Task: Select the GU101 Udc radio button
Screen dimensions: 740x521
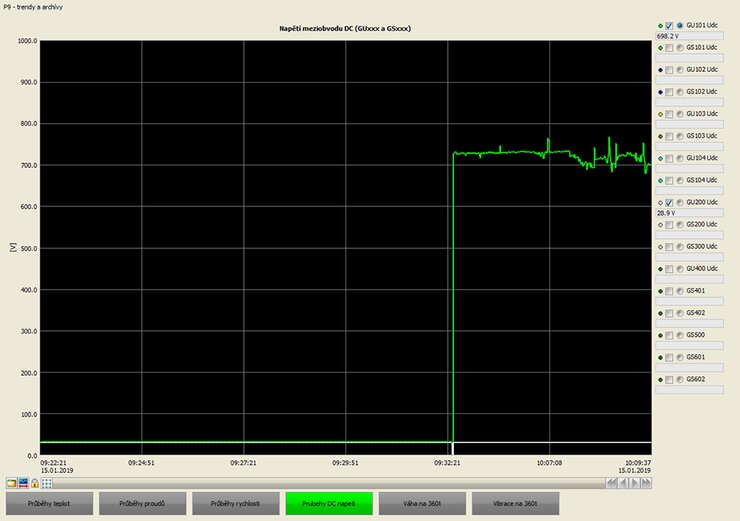Action: pos(680,26)
